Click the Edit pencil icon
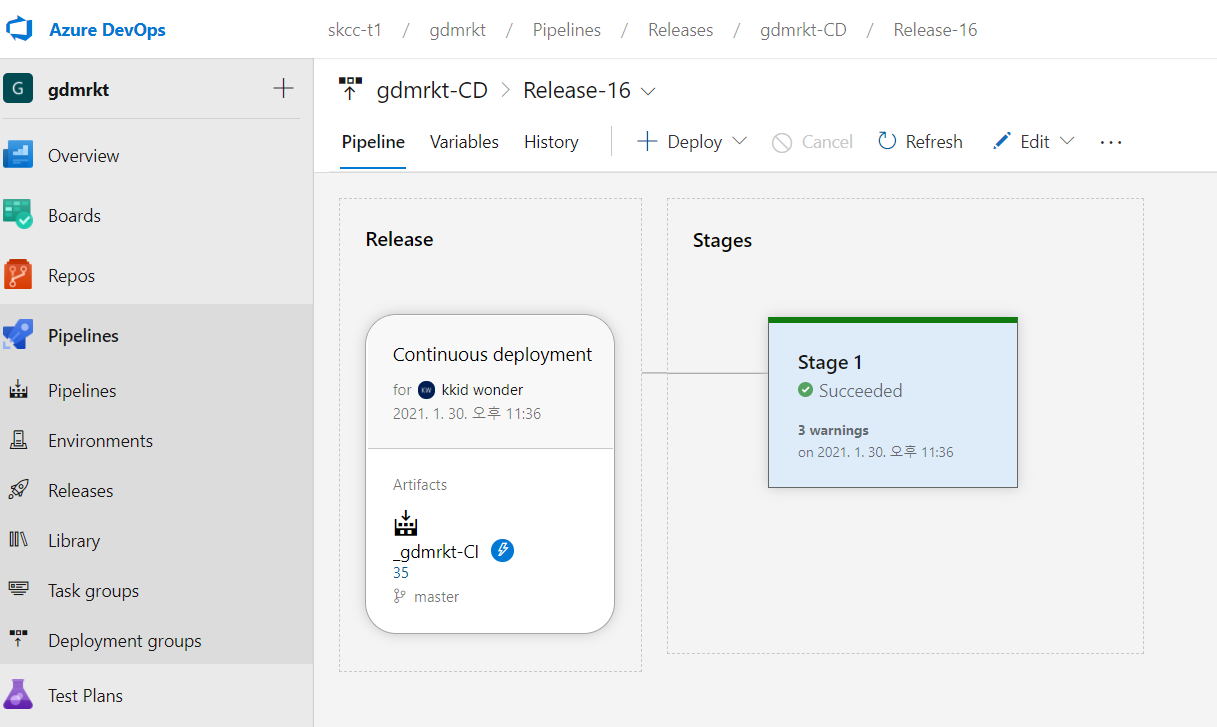 pyautogui.click(x=1001, y=141)
